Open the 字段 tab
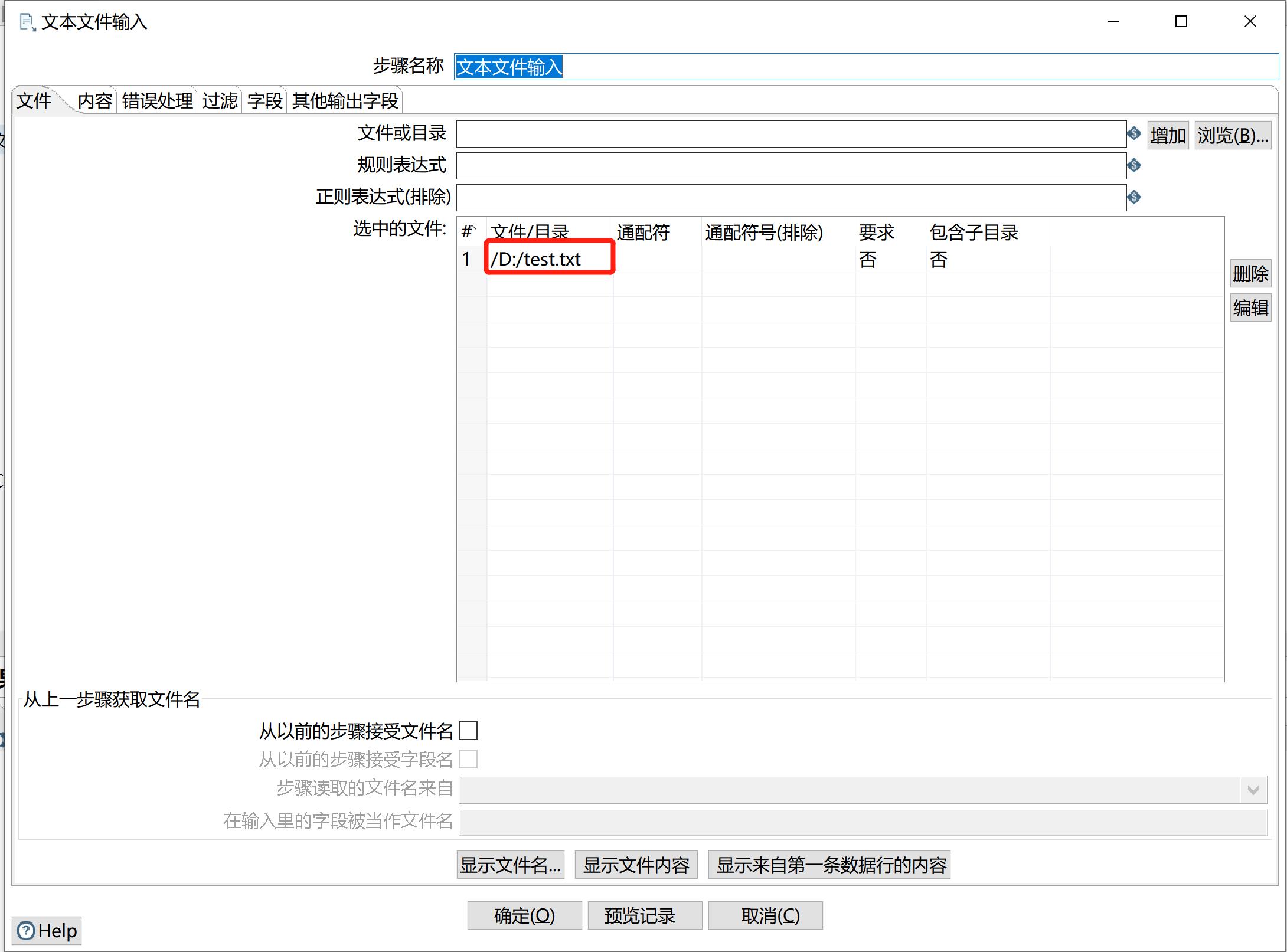This screenshot has width=1287, height=952. click(x=265, y=101)
